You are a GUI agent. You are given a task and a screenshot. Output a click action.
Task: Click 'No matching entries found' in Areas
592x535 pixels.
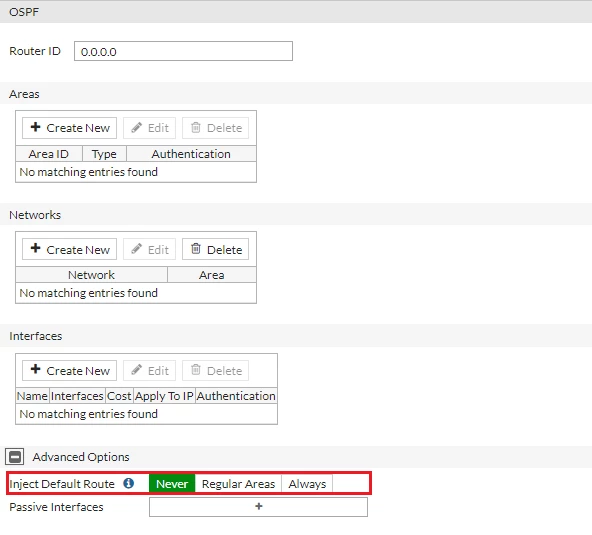point(89,172)
